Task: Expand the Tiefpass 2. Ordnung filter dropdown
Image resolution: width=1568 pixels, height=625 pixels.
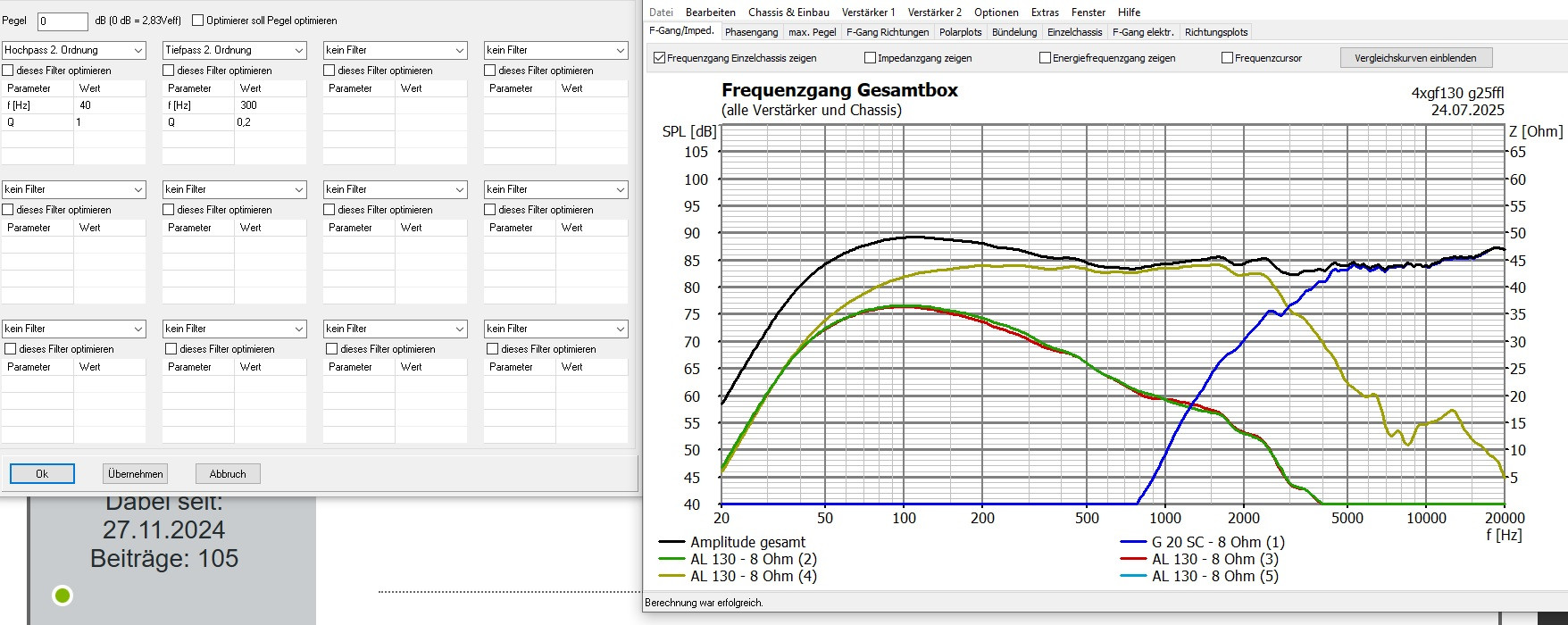Action: point(234,51)
